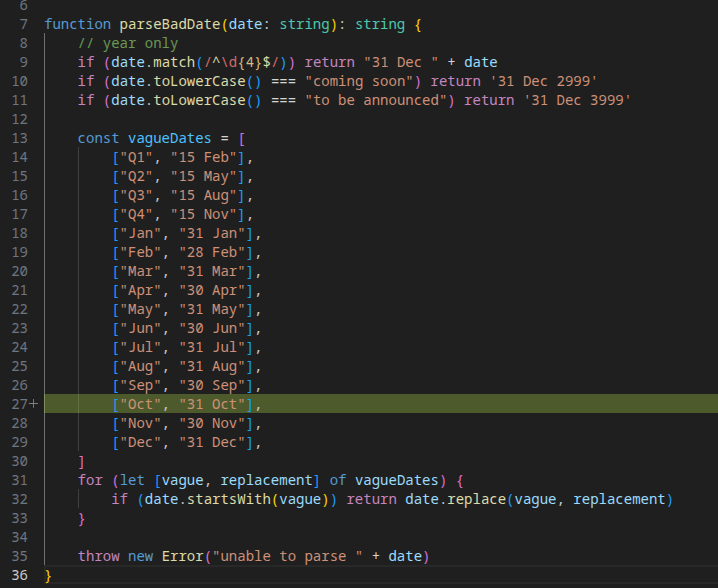Viewport: 718px width, 588px height.
Task: Click the "31 May" string on line 22
Action: click(x=212, y=310)
